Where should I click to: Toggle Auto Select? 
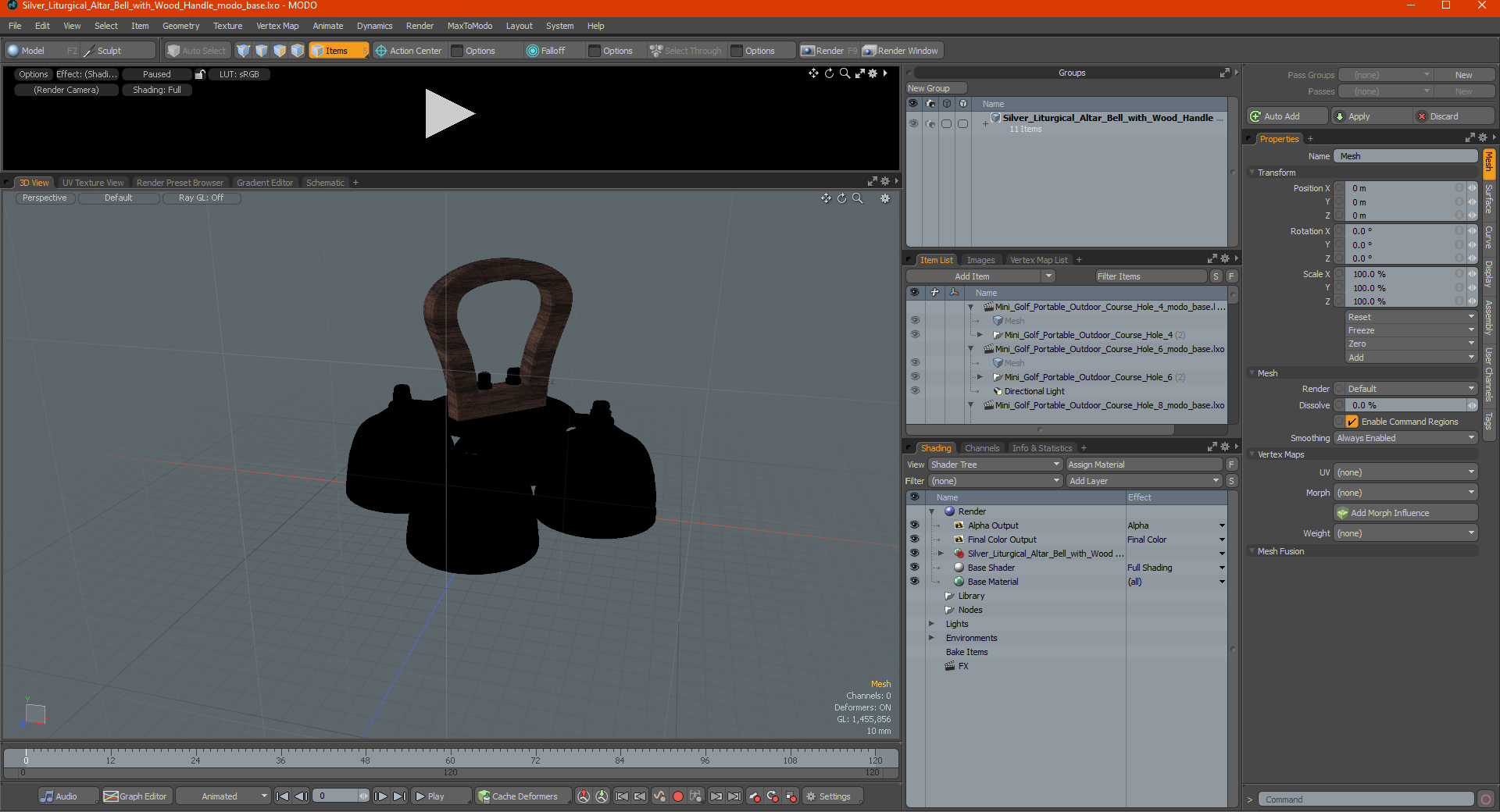[x=198, y=51]
